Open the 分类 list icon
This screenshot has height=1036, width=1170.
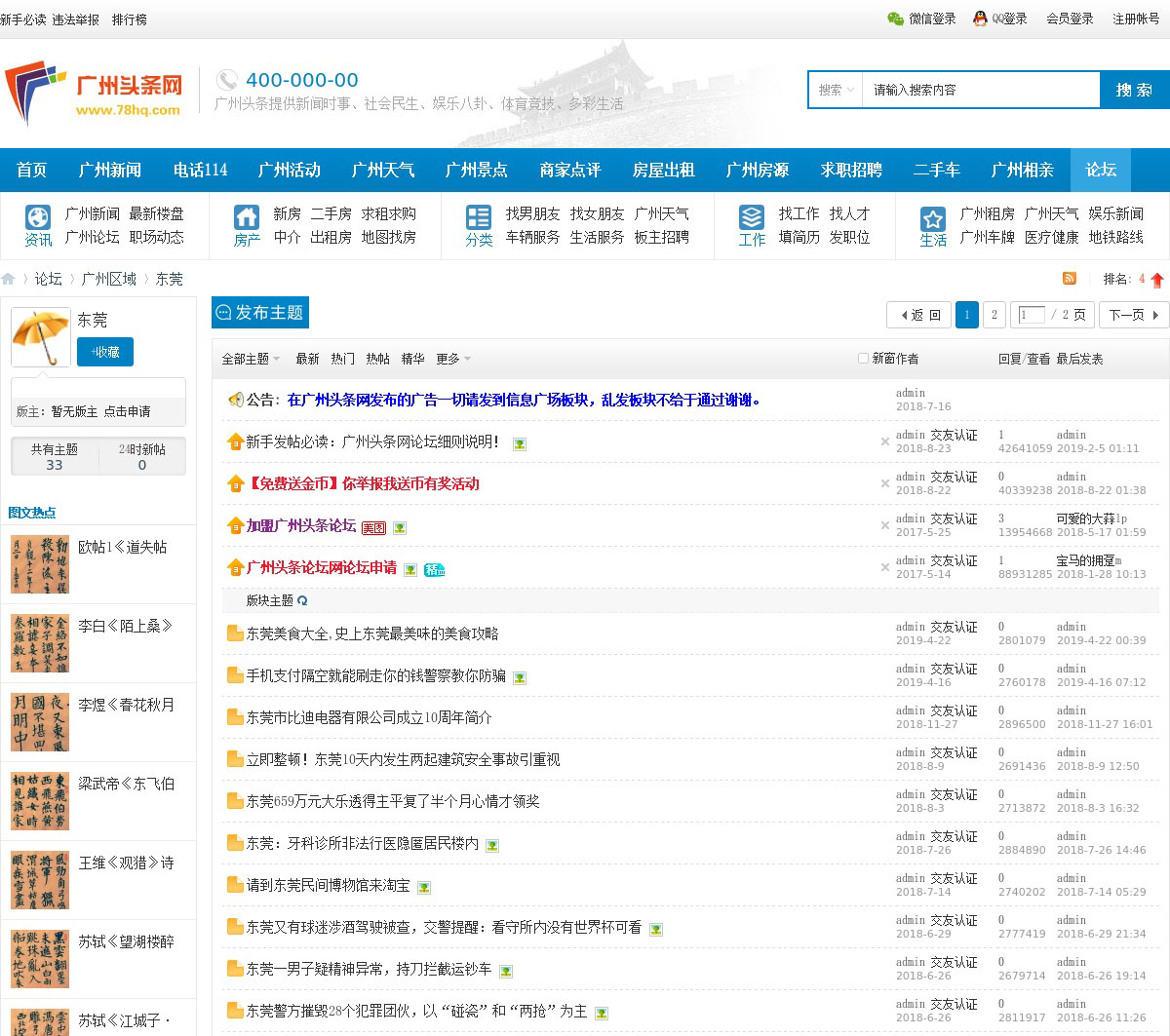pyautogui.click(x=479, y=216)
